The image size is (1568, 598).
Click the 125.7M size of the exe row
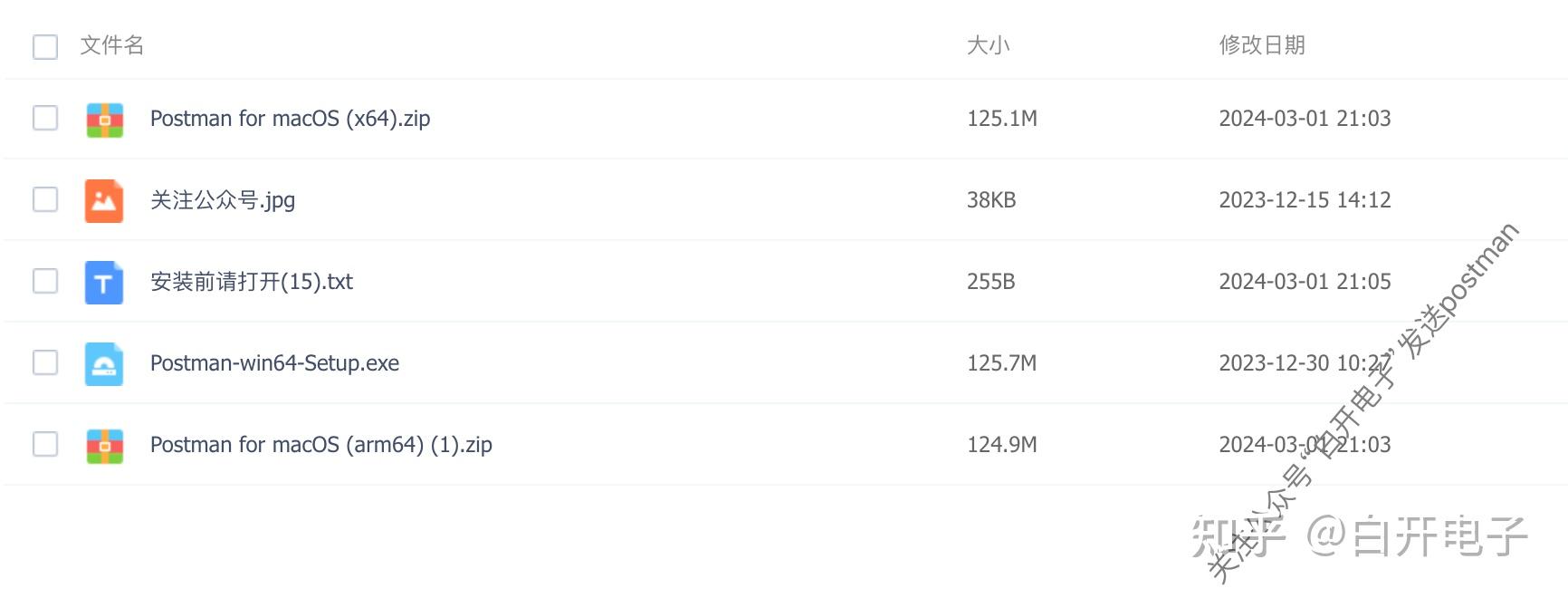(1001, 363)
